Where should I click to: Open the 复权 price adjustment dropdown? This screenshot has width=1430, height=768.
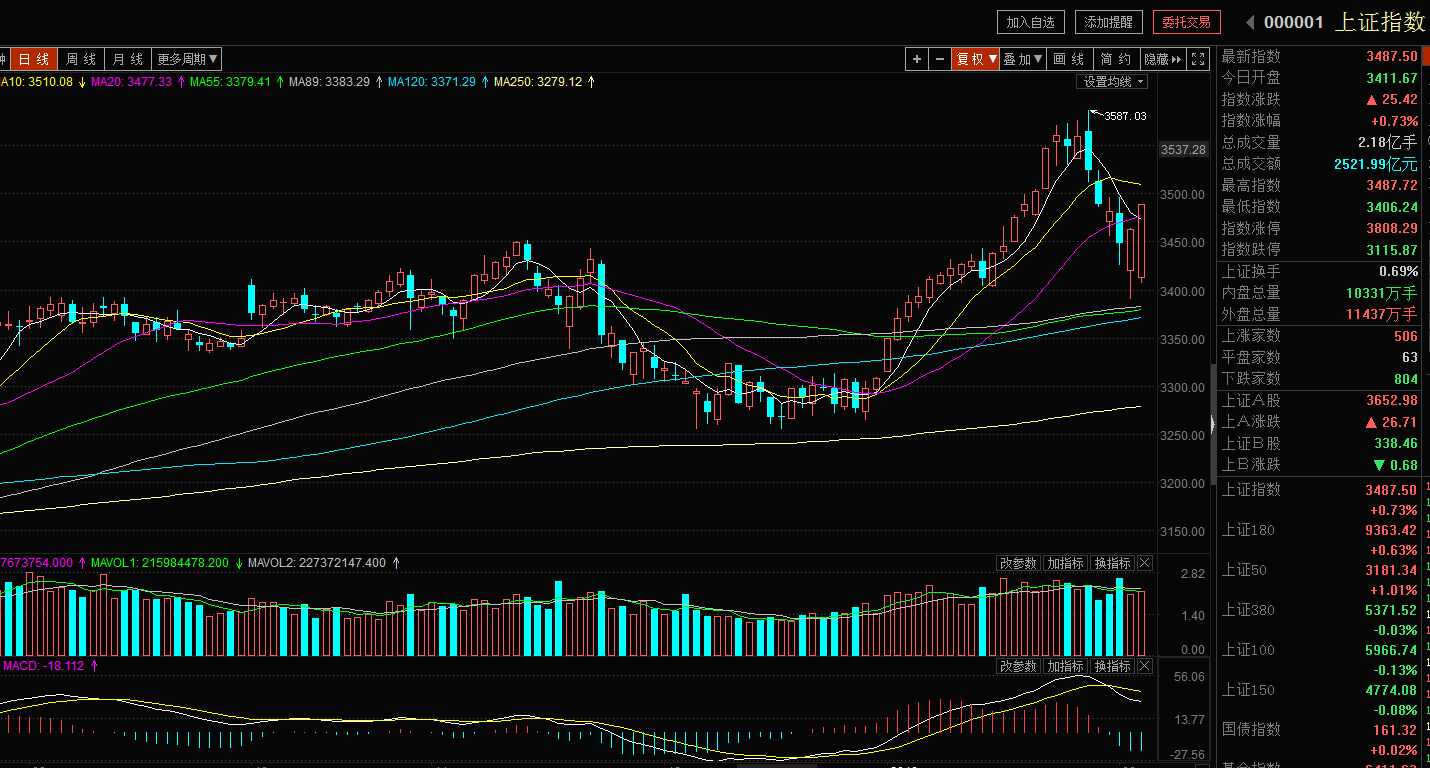pos(976,59)
